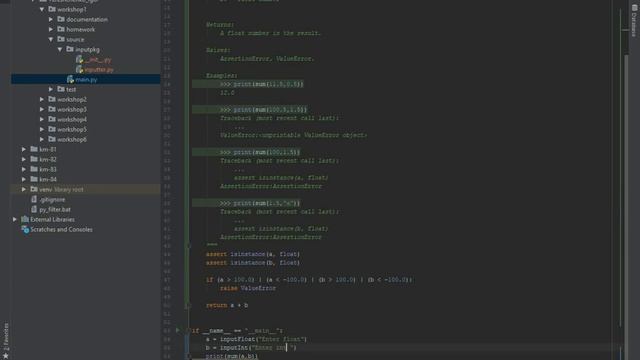This screenshot has width=640, height=360.
Task: Expand the workshop6 folder
Action: pyautogui.click(x=42, y=139)
